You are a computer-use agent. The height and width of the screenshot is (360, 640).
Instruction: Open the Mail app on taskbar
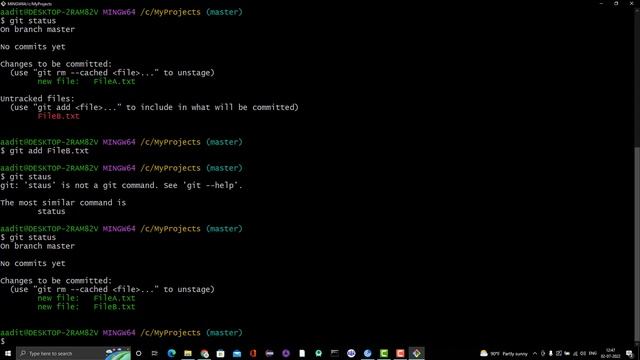click(237, 353)
